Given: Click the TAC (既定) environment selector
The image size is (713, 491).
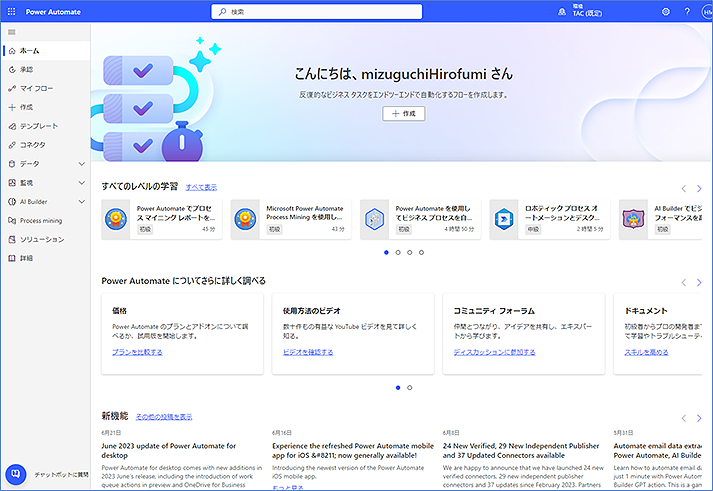Looking at the screenshot, I should (587, 10).
